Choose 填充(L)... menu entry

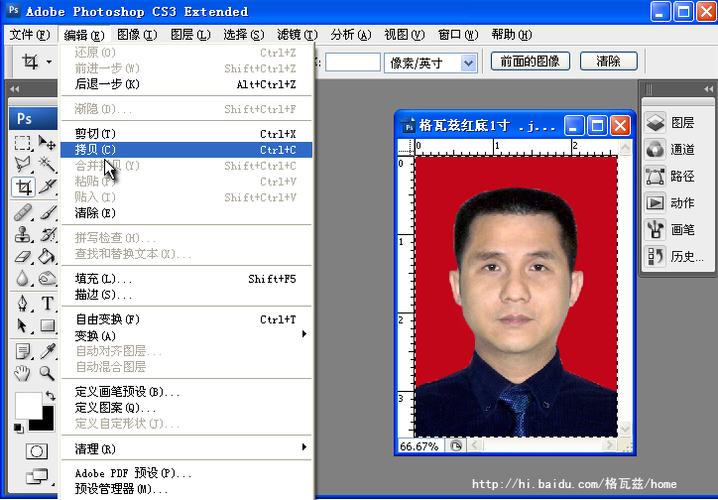(186, 279)
